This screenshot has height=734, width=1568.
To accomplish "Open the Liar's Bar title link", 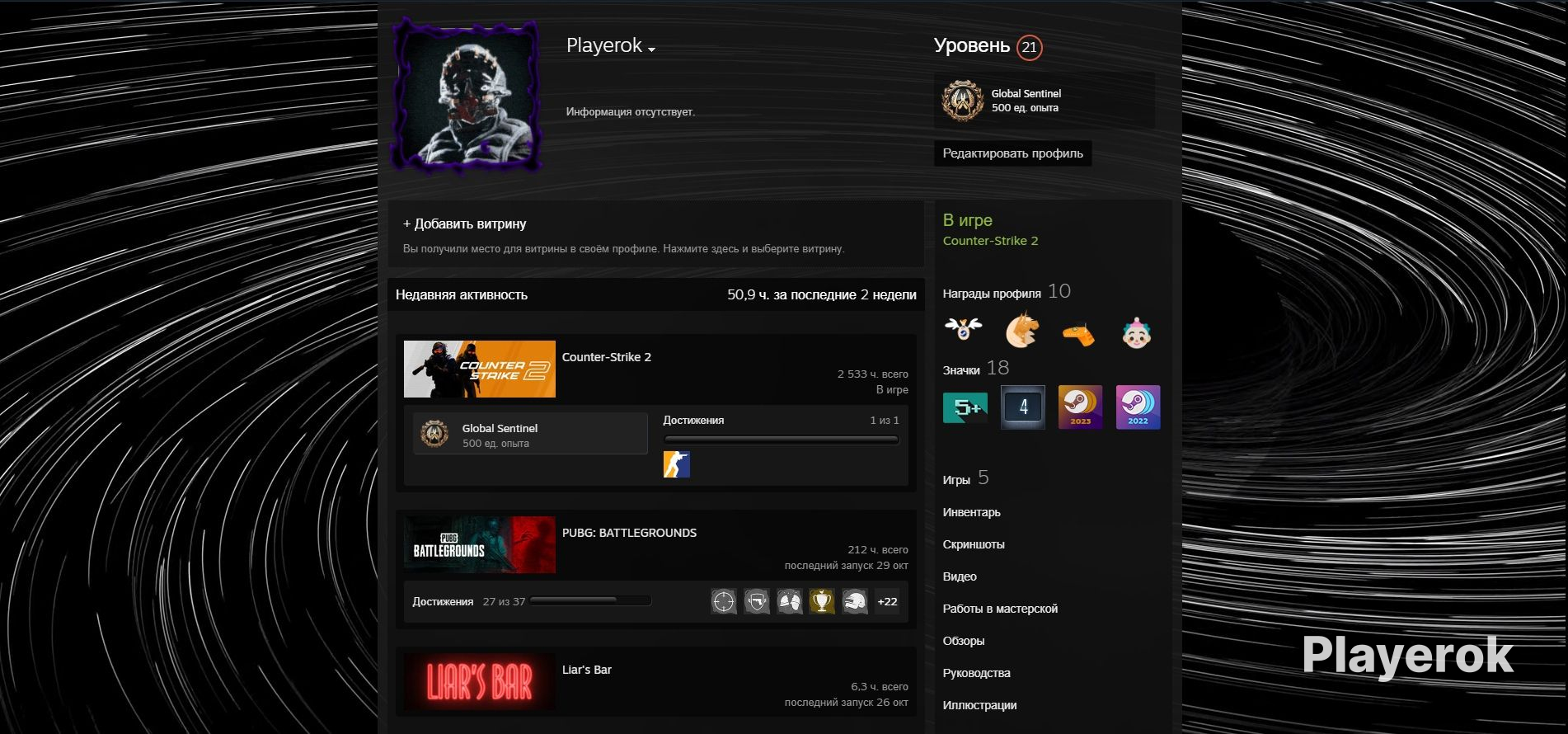I will 587,670.
